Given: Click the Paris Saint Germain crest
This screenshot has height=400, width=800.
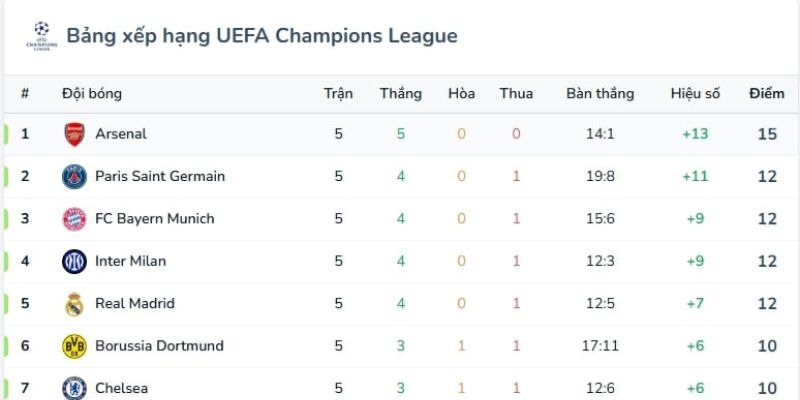Looking at the screenshot, I should click(x=75, y=177).
